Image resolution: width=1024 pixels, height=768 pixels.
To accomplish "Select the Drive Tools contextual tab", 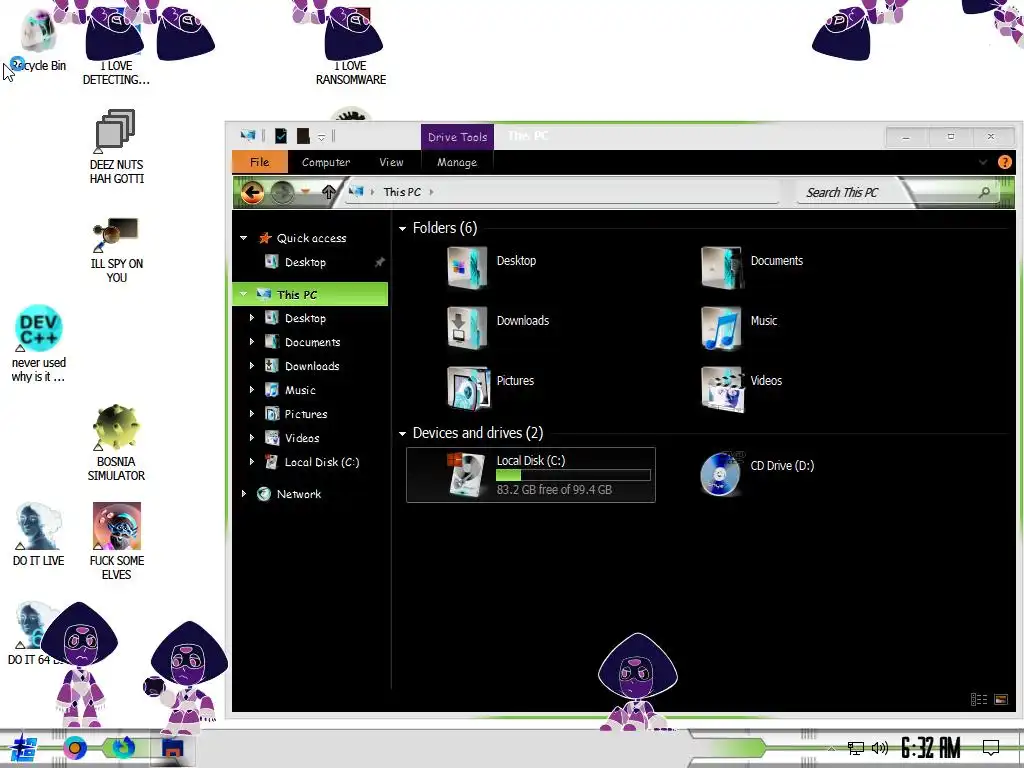I will [457, 137].
